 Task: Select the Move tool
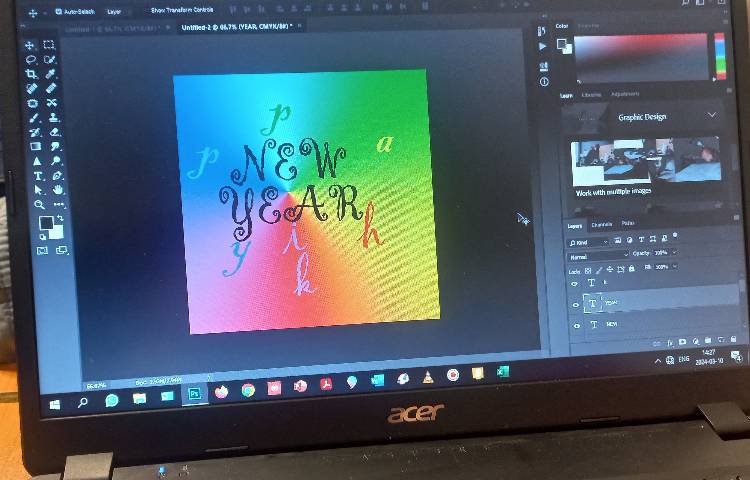pyautogui.click(x=30, y=45)
